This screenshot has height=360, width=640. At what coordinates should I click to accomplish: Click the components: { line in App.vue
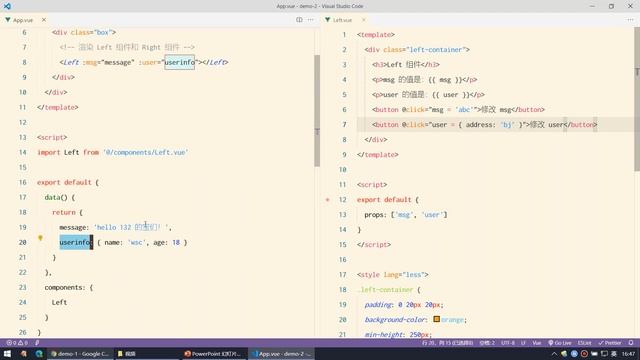pos(69,287)
